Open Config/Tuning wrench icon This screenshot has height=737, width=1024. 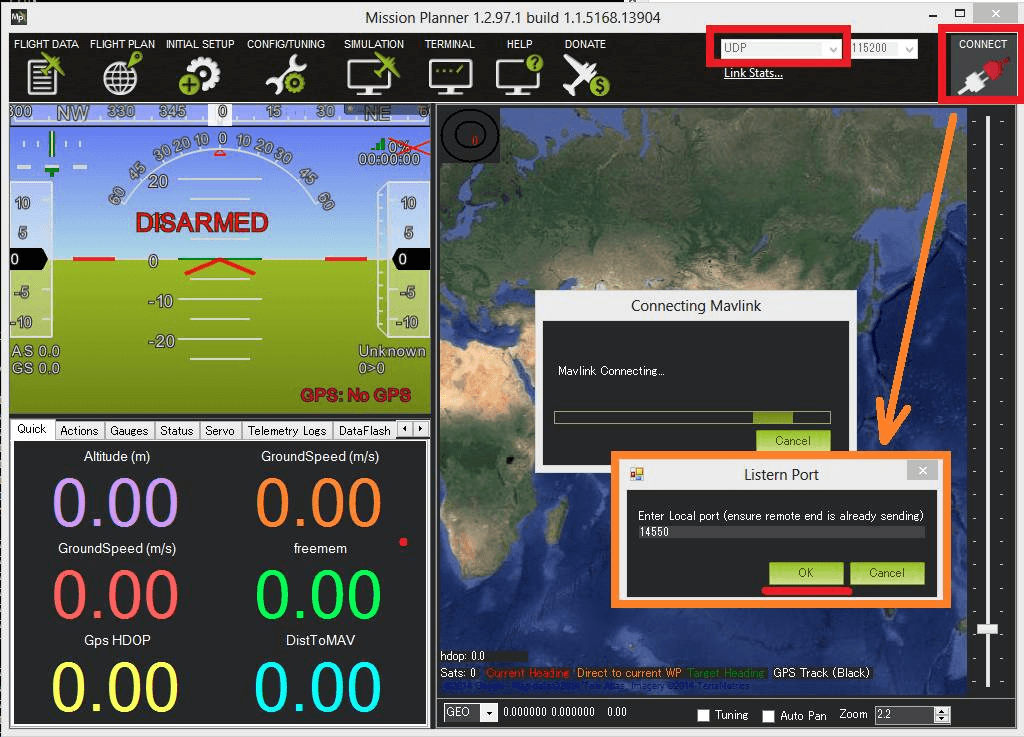tap(284, 72)
